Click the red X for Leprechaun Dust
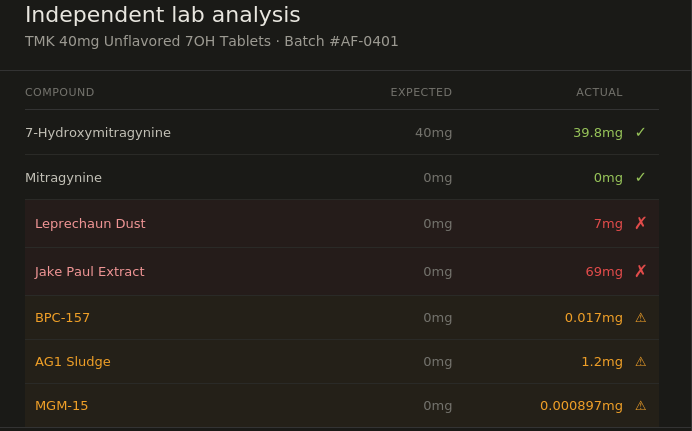692x431 pixels. [x=641, y=223]
